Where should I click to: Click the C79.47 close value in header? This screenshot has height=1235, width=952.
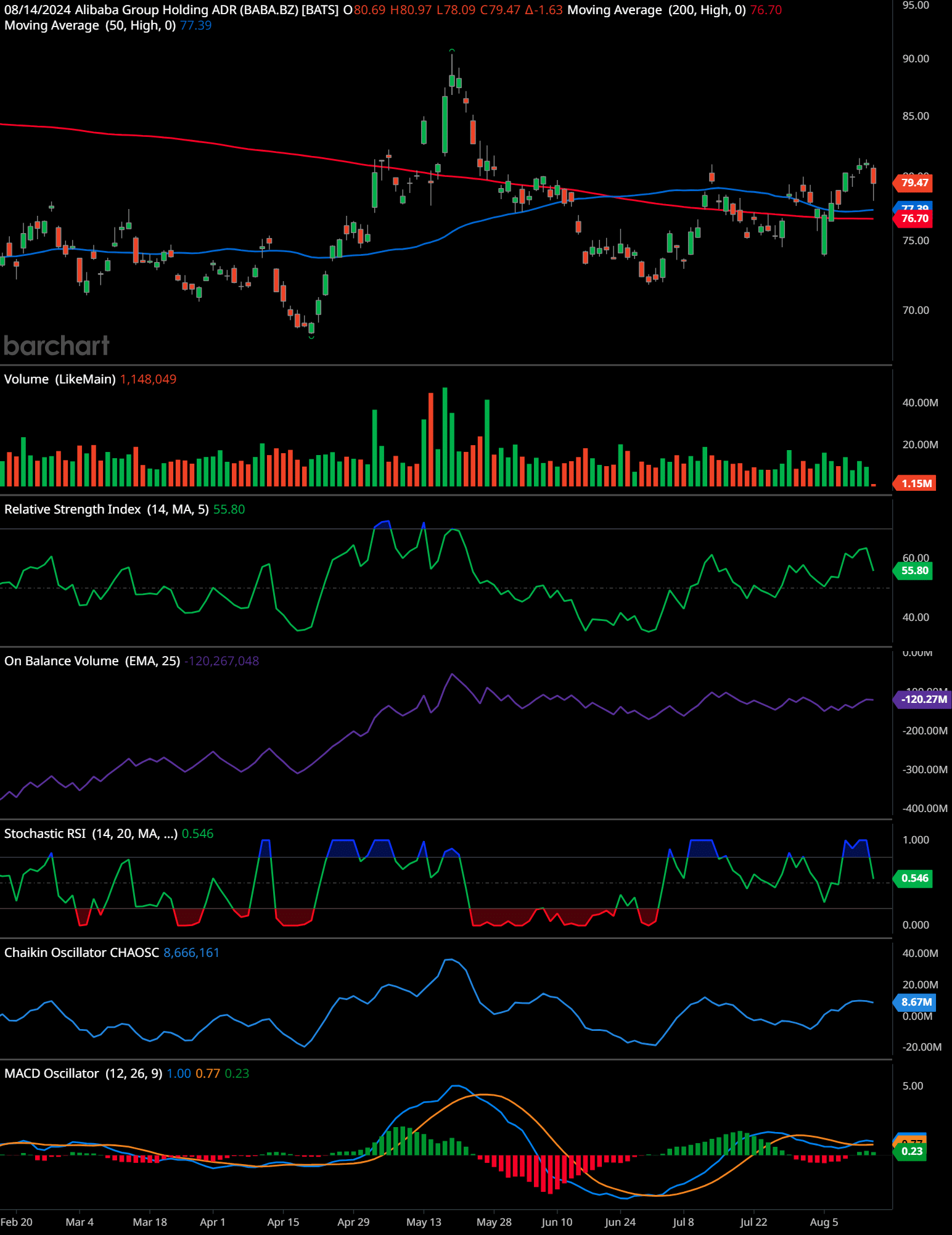click(x=500, y=10)
